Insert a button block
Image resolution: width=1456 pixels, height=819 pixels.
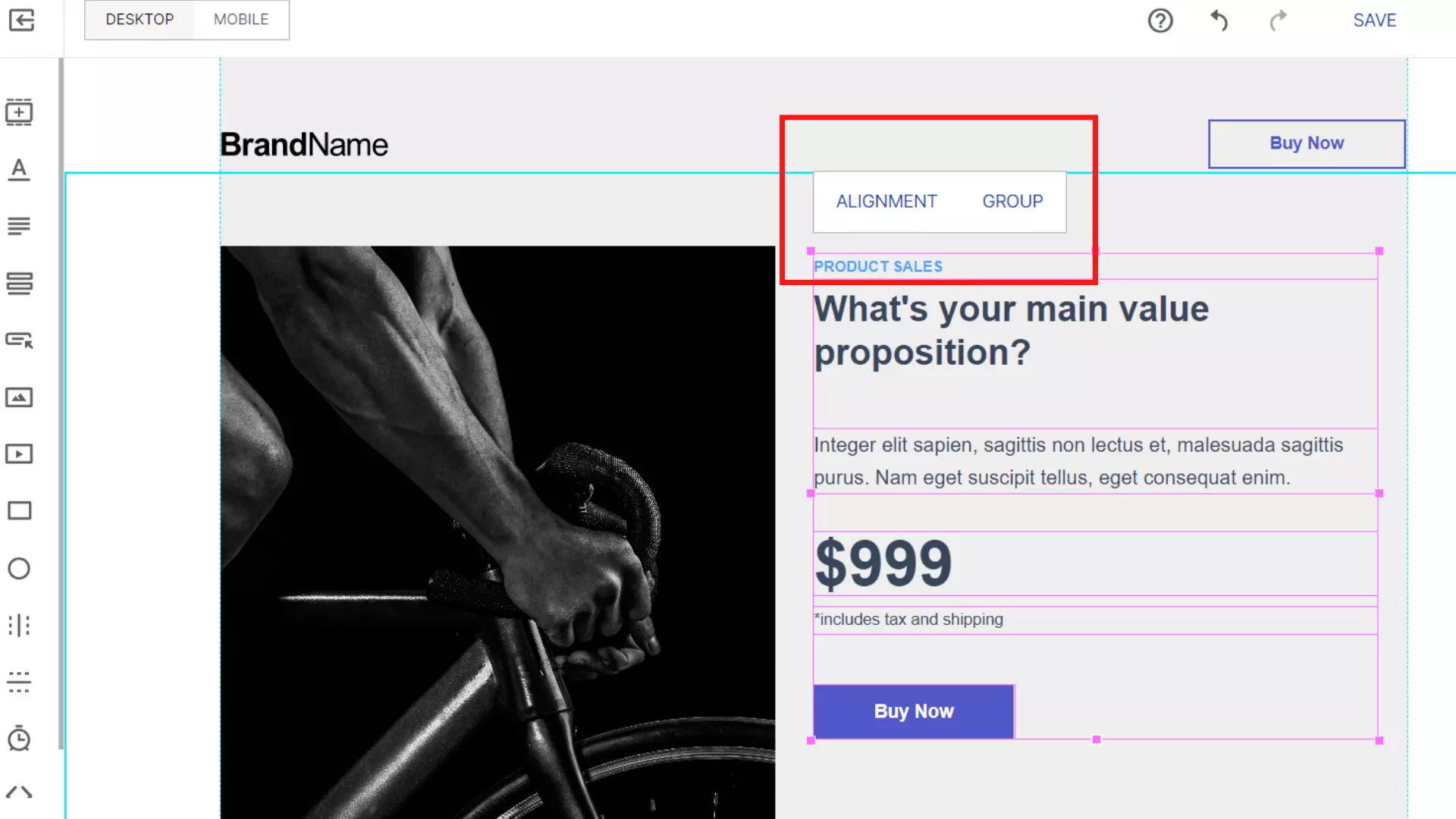tap(19, 340)
